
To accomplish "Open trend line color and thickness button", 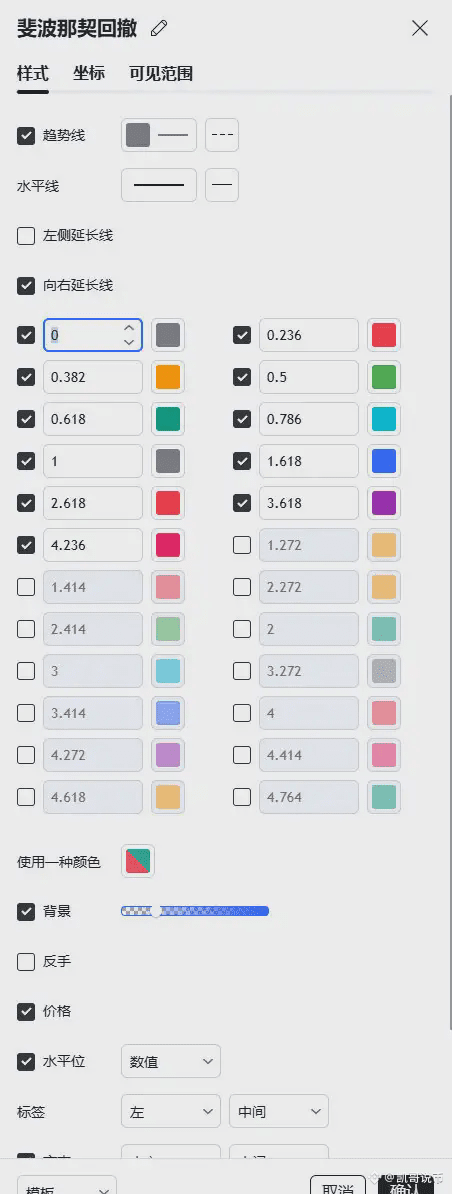I will (x=159, y=136).
